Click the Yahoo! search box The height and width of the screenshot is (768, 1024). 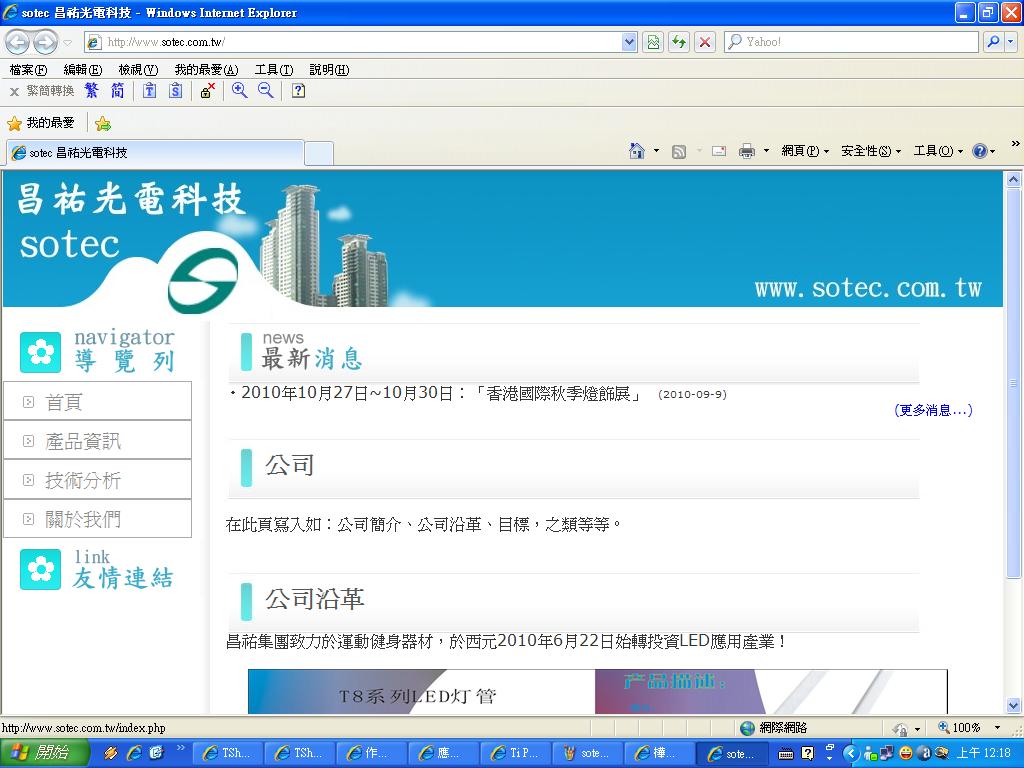[x=851, y=42]
